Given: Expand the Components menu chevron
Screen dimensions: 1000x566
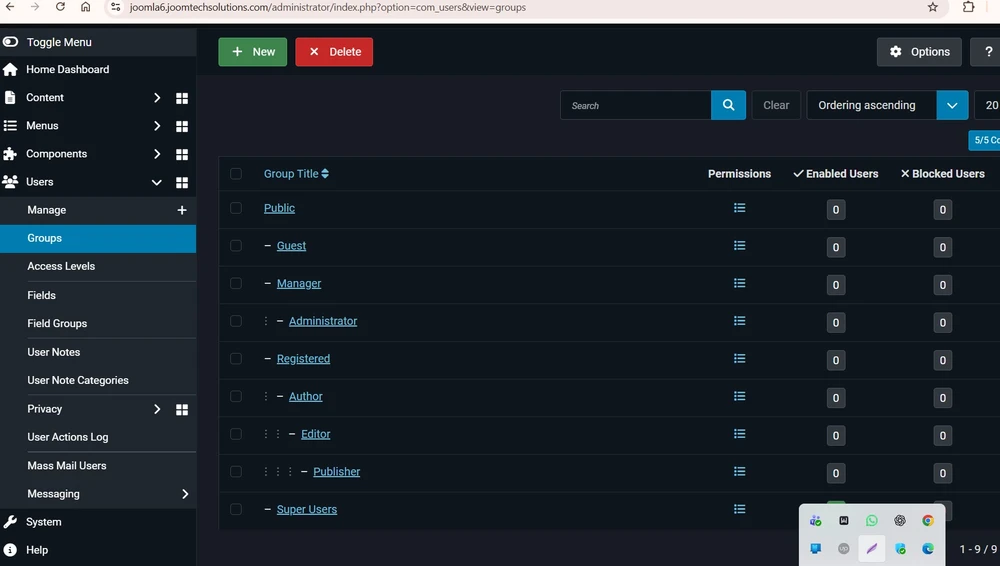Looking at the screenshot, I should tap(157, 154).
